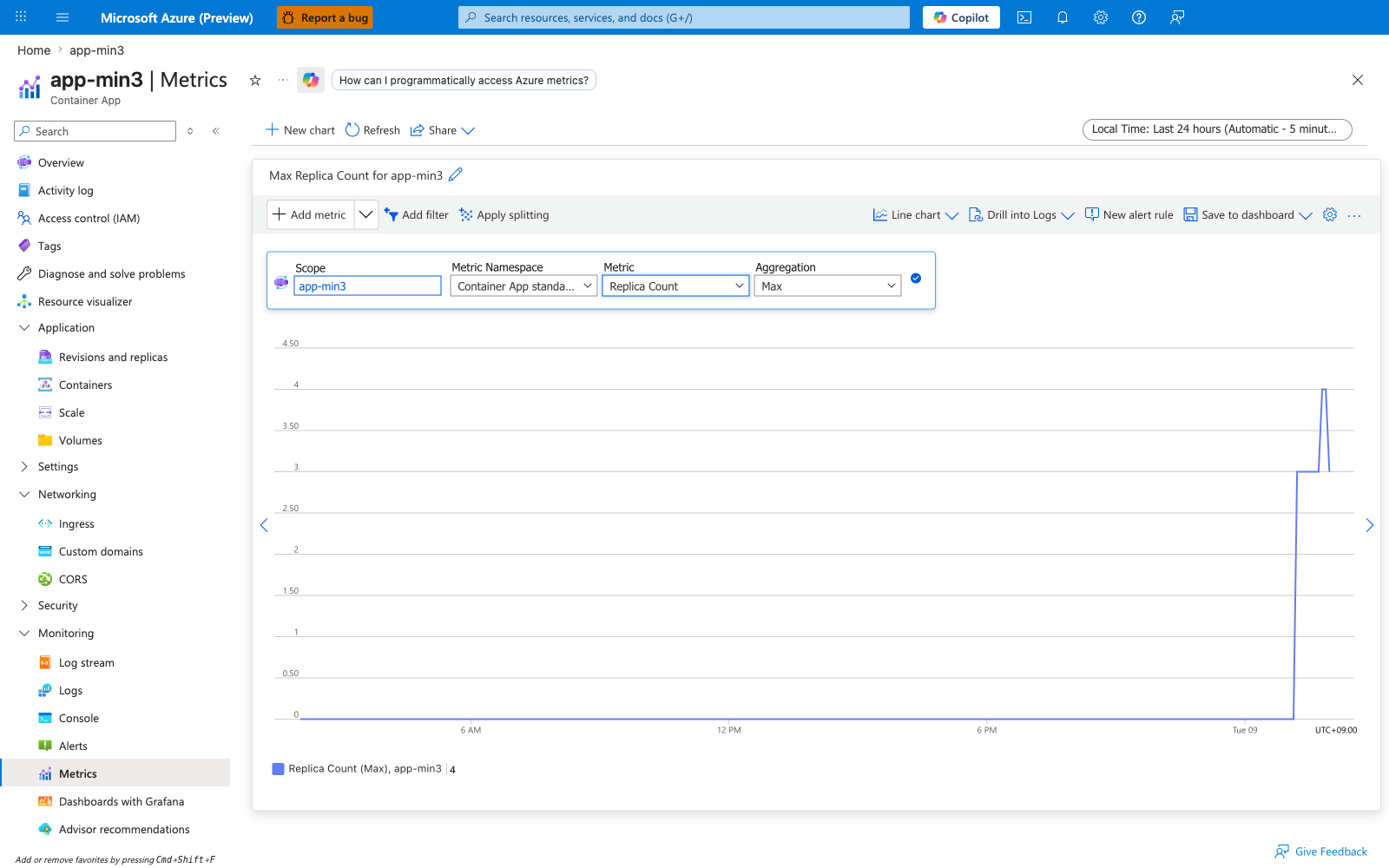Collapse the left navigation pane

point(216,131)
